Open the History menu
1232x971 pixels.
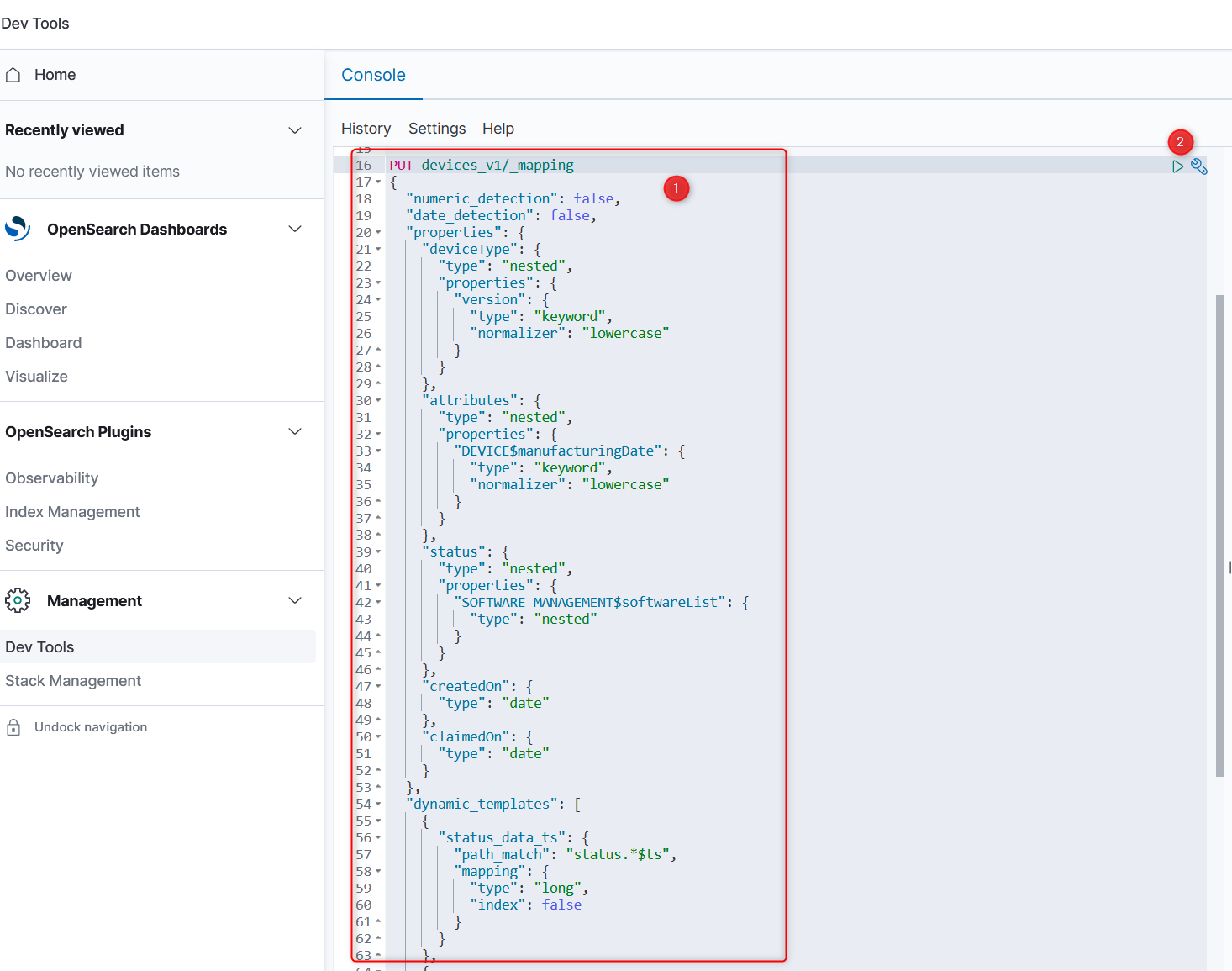[x=366, y=129]
